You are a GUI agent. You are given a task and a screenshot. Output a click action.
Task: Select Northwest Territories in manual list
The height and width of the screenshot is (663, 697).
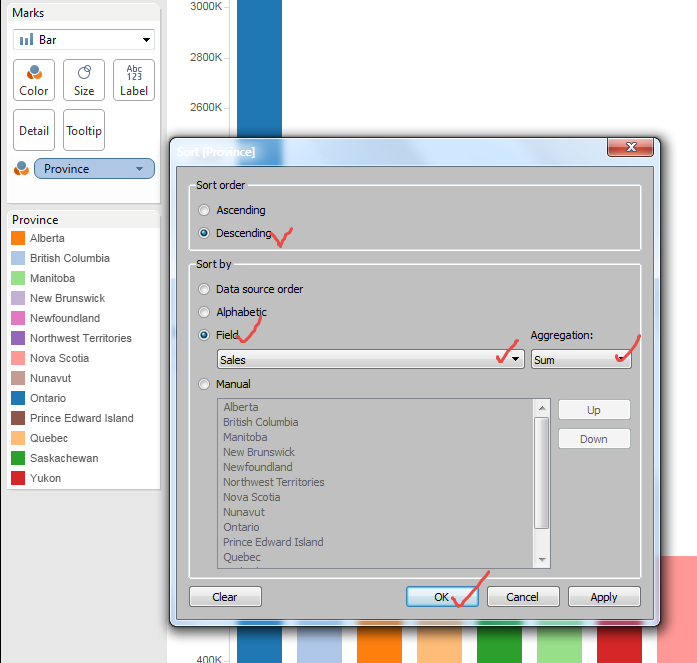click(x=274, y=482)
